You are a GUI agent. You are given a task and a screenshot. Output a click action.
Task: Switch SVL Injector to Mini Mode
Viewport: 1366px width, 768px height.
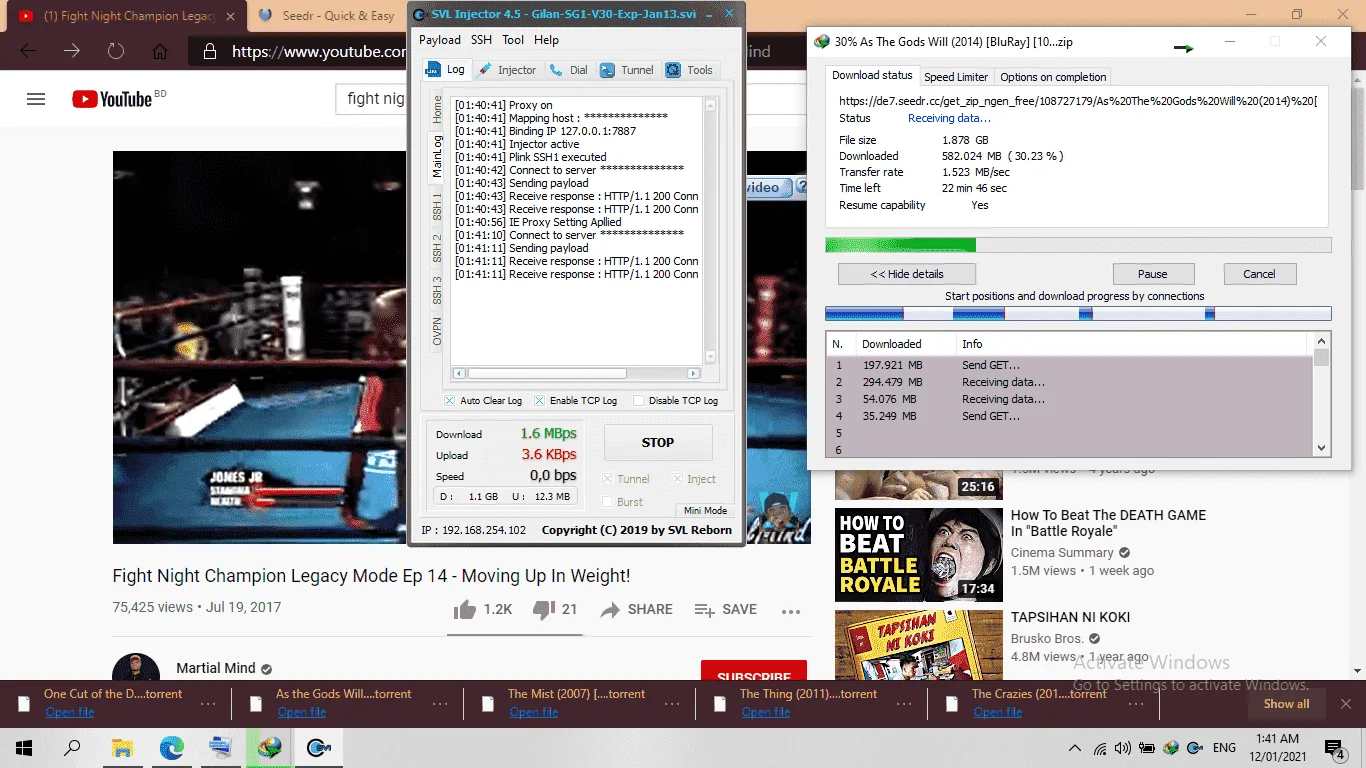[x=705, y=510]
